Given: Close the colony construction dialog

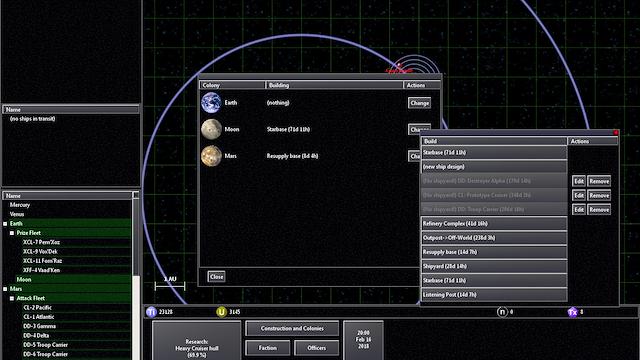Looking at the screenshot, I should [216, 277].
